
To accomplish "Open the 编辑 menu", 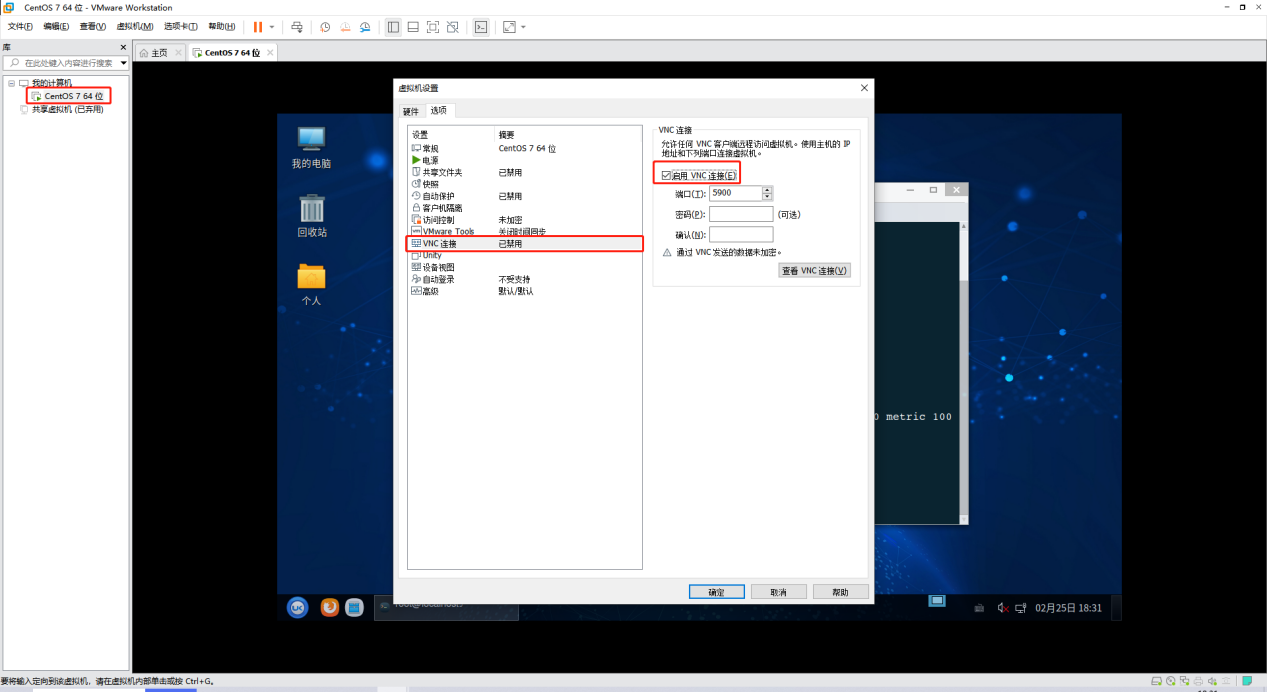I will pos(56,27).
